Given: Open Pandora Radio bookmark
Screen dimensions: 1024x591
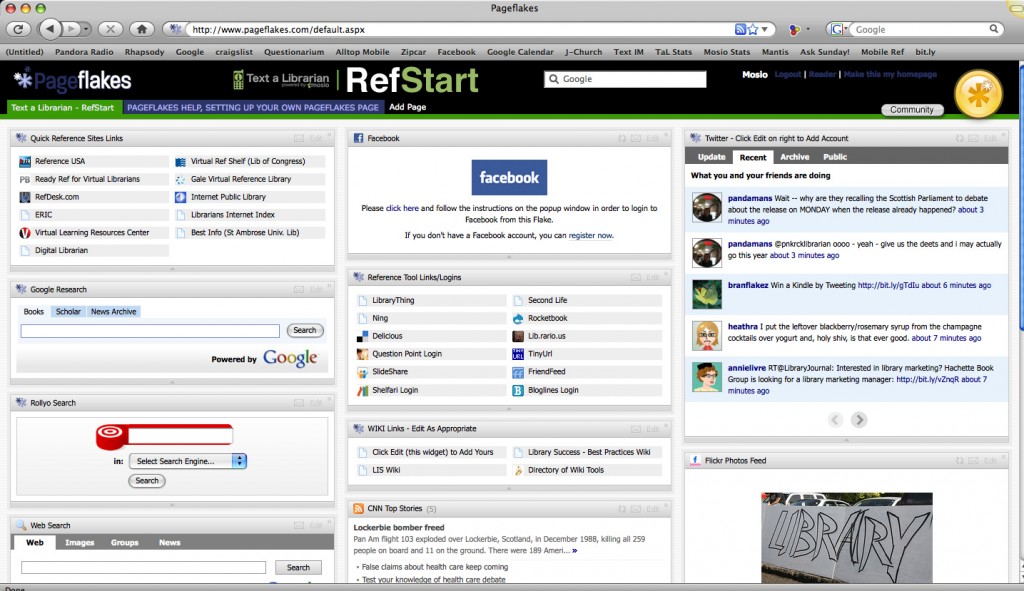Looking at the screenshot, I should pos(84,52).
